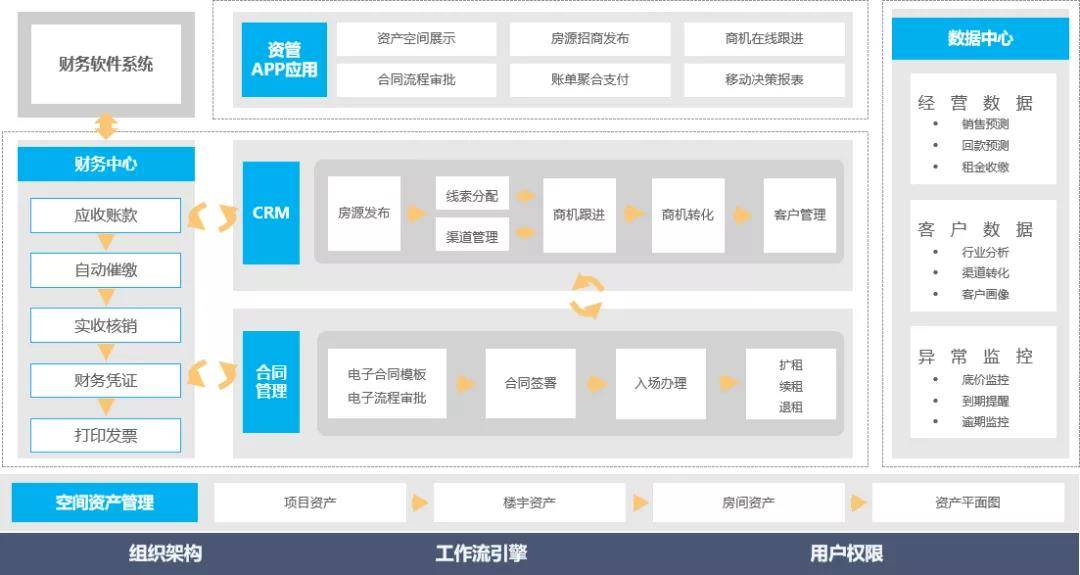Viewport: 1080px width, 575px height.
Task: Click down arrow between 应收账款 and 自动催缴
Action: (106, 242)
